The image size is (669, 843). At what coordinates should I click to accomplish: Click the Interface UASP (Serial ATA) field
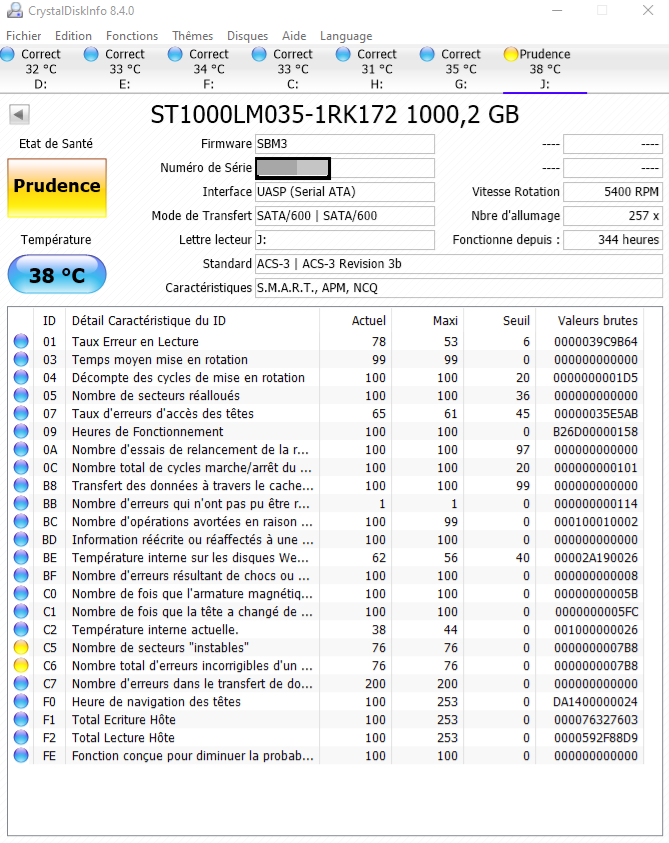click(345, 192)
